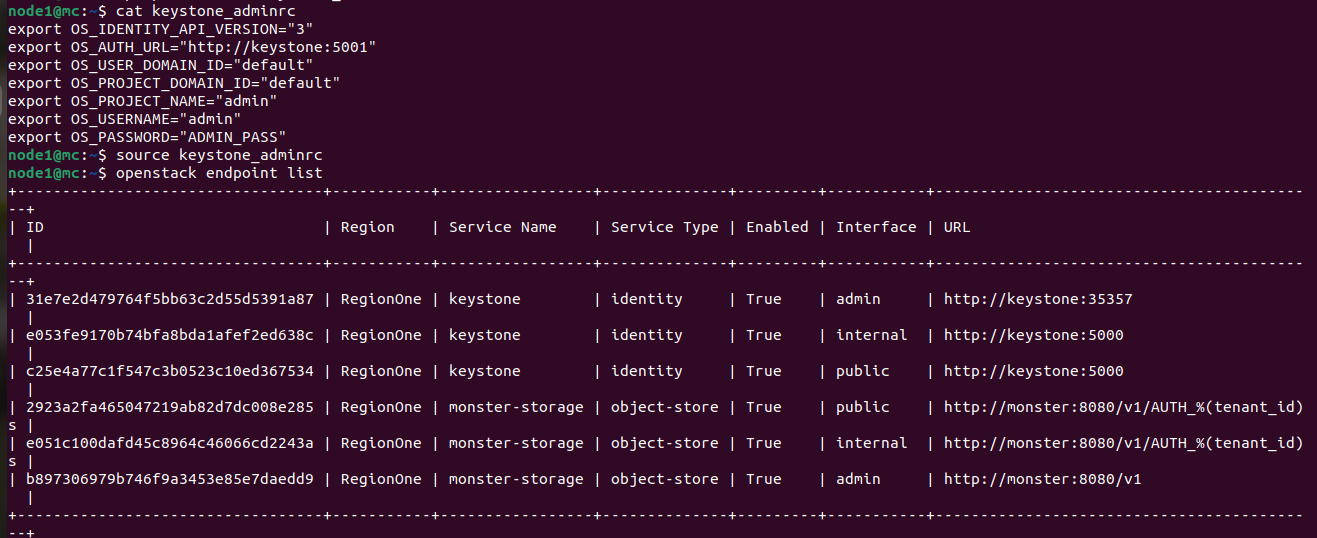The width and height of the screenshot is (1317, 538).
Task: Click the 'source keystone_adminrc' command
Action: (219, 155)
